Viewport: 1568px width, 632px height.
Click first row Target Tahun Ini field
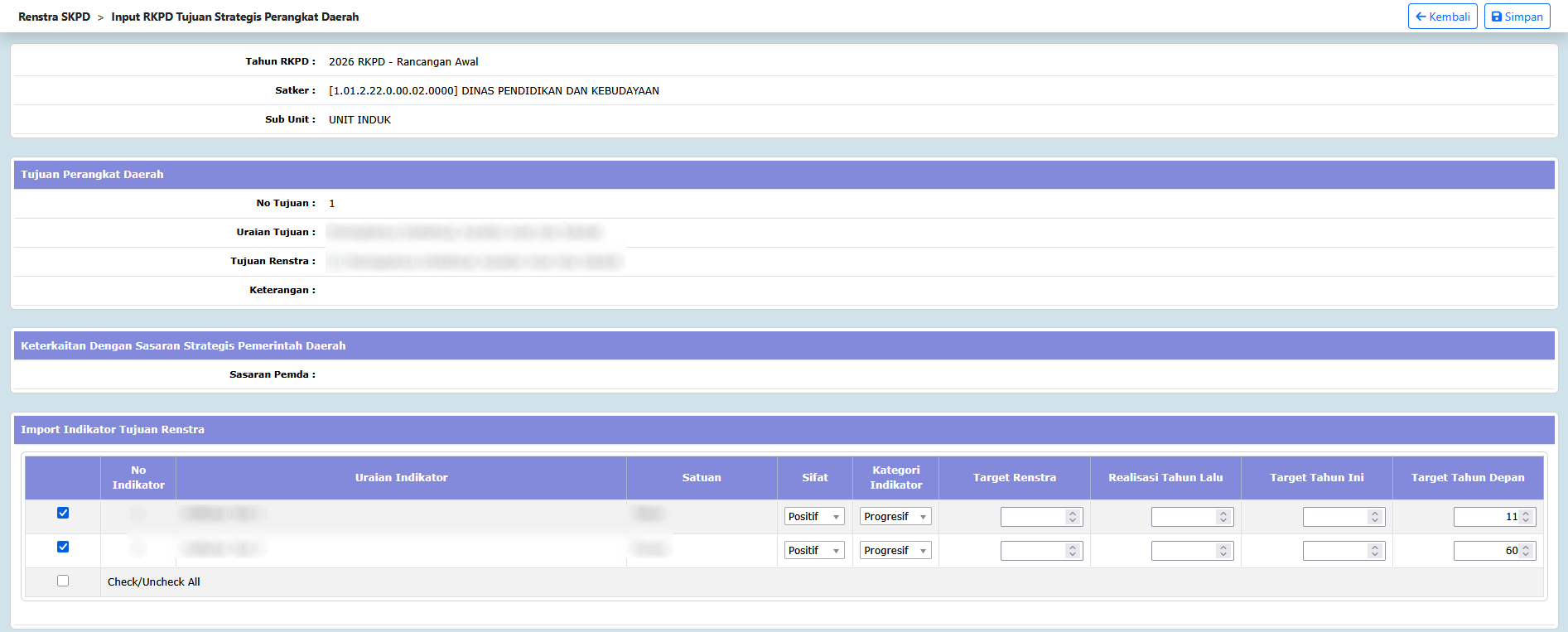tap(1334, 517)
